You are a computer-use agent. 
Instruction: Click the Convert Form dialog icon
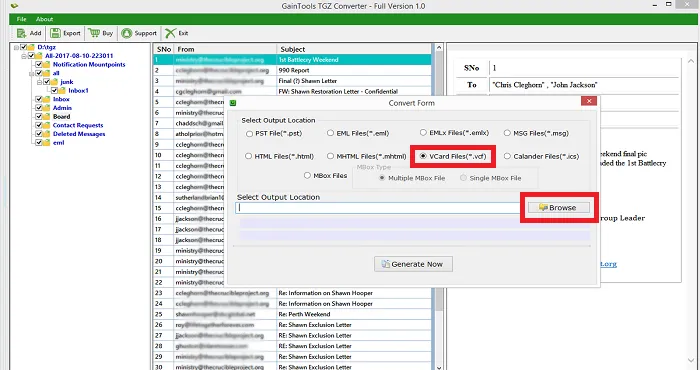tap(233, 103)
